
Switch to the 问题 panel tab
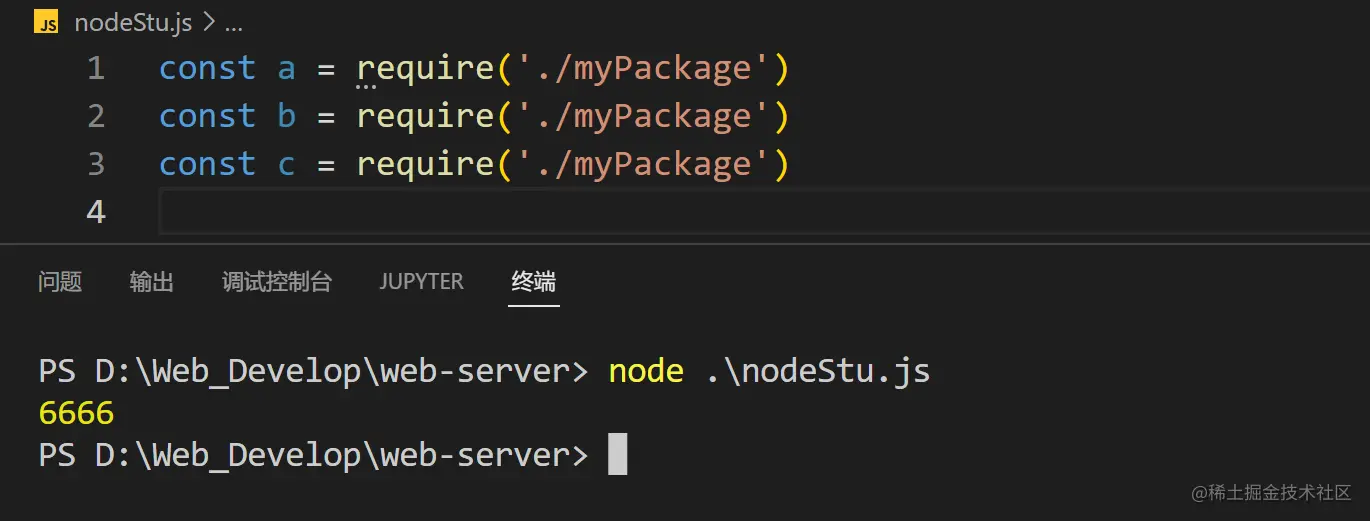60,282
